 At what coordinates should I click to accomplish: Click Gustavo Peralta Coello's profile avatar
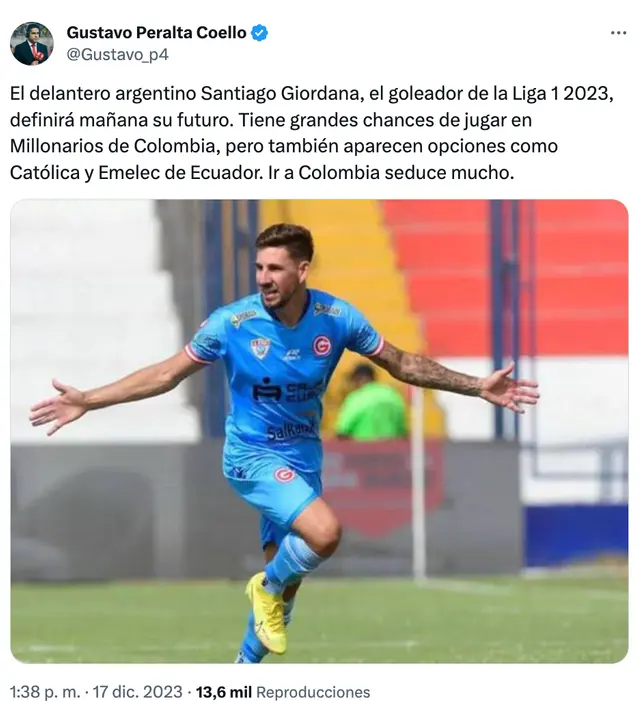(x=32, y=43)
